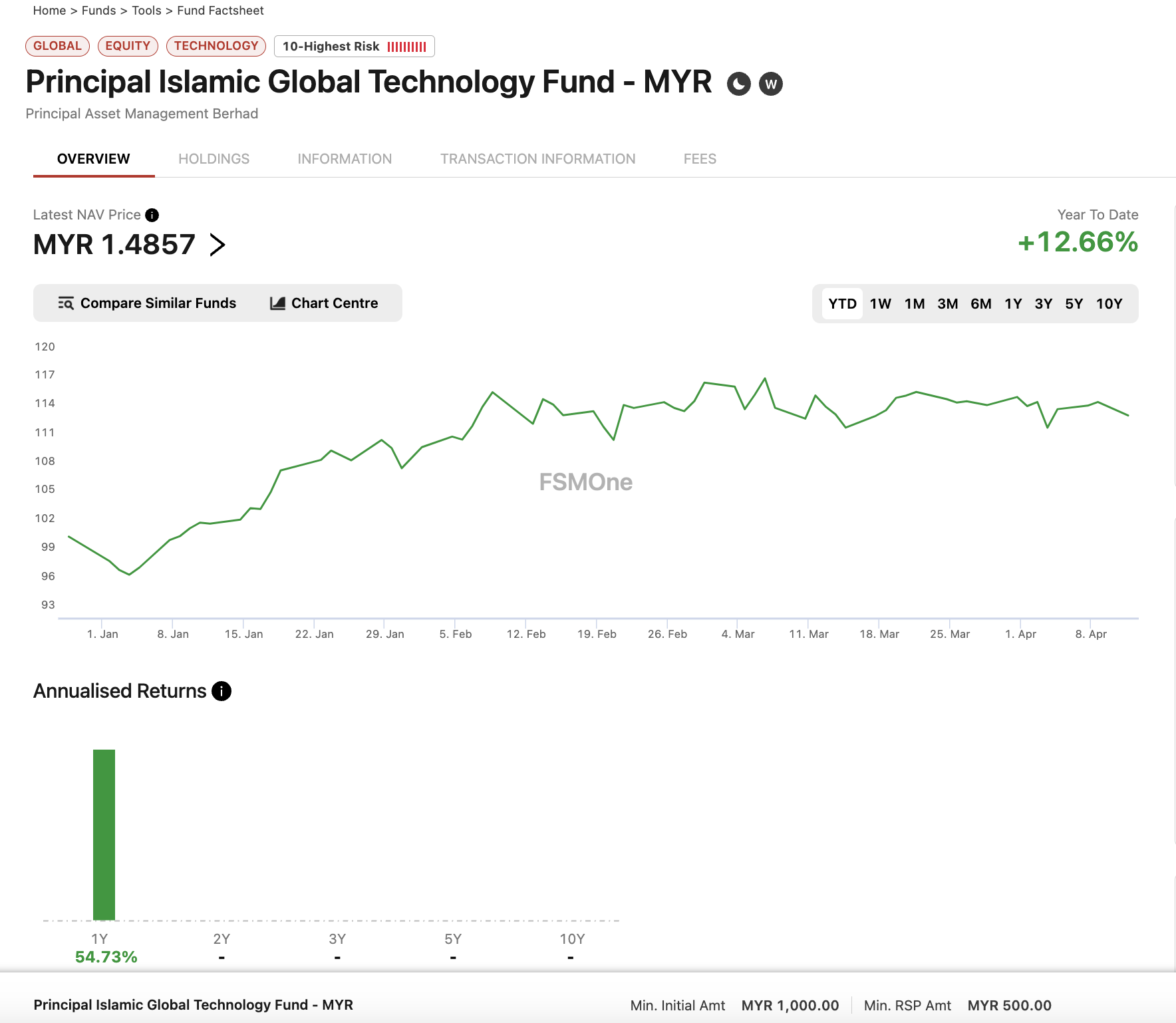Click the MYR 1,000.00 minimum initial amount

click(790, 1006)
